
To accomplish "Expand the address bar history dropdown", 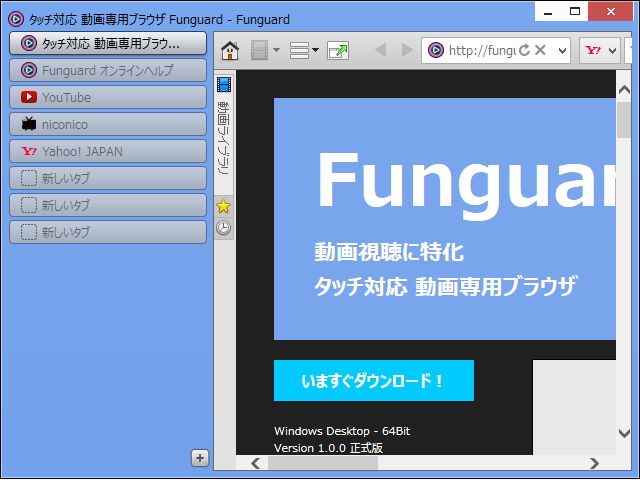I will pyautogui.click(x=562, y=51).
